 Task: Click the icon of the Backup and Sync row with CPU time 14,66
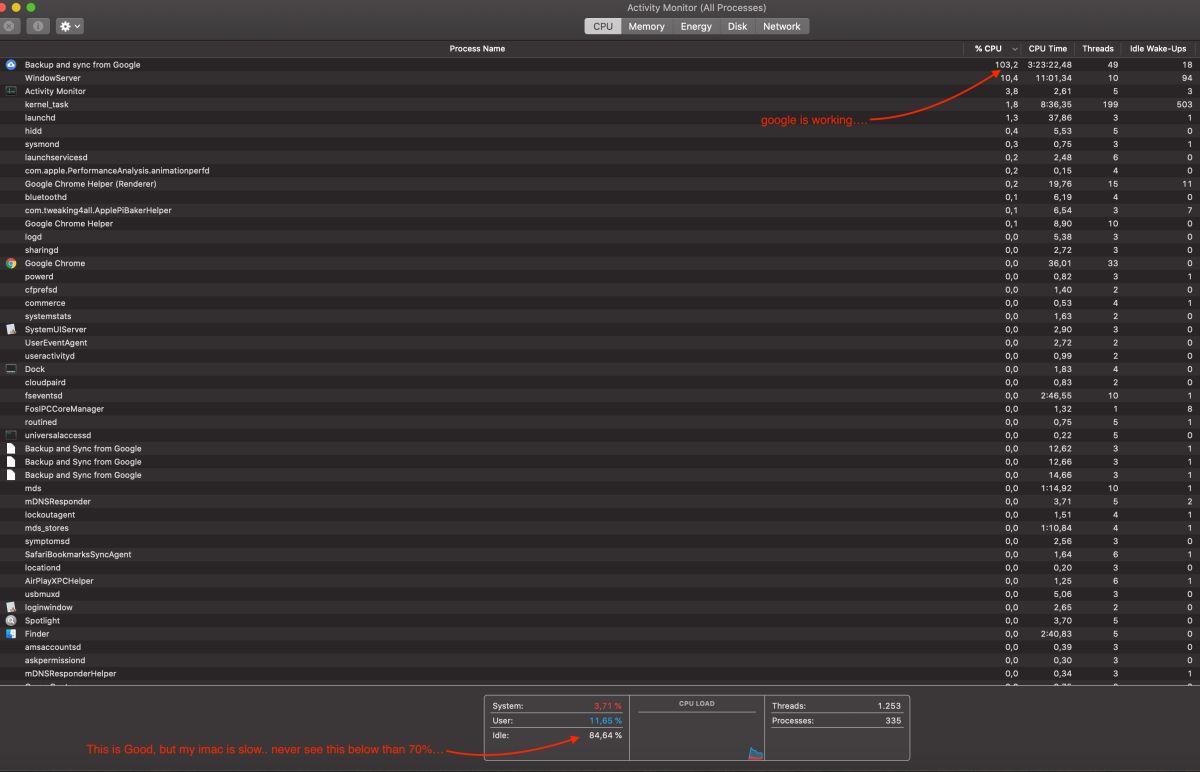point(11,475)
